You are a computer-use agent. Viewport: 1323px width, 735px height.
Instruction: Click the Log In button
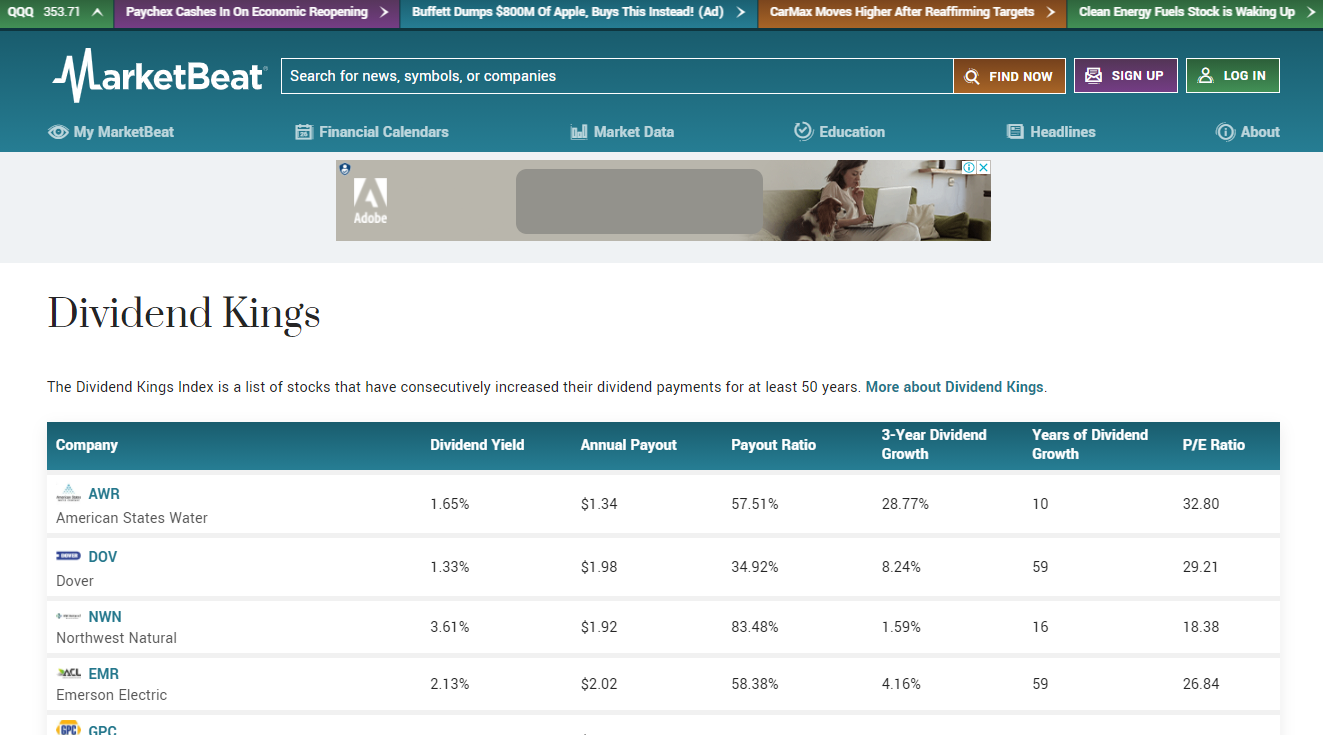click(x=1233, y=75)
